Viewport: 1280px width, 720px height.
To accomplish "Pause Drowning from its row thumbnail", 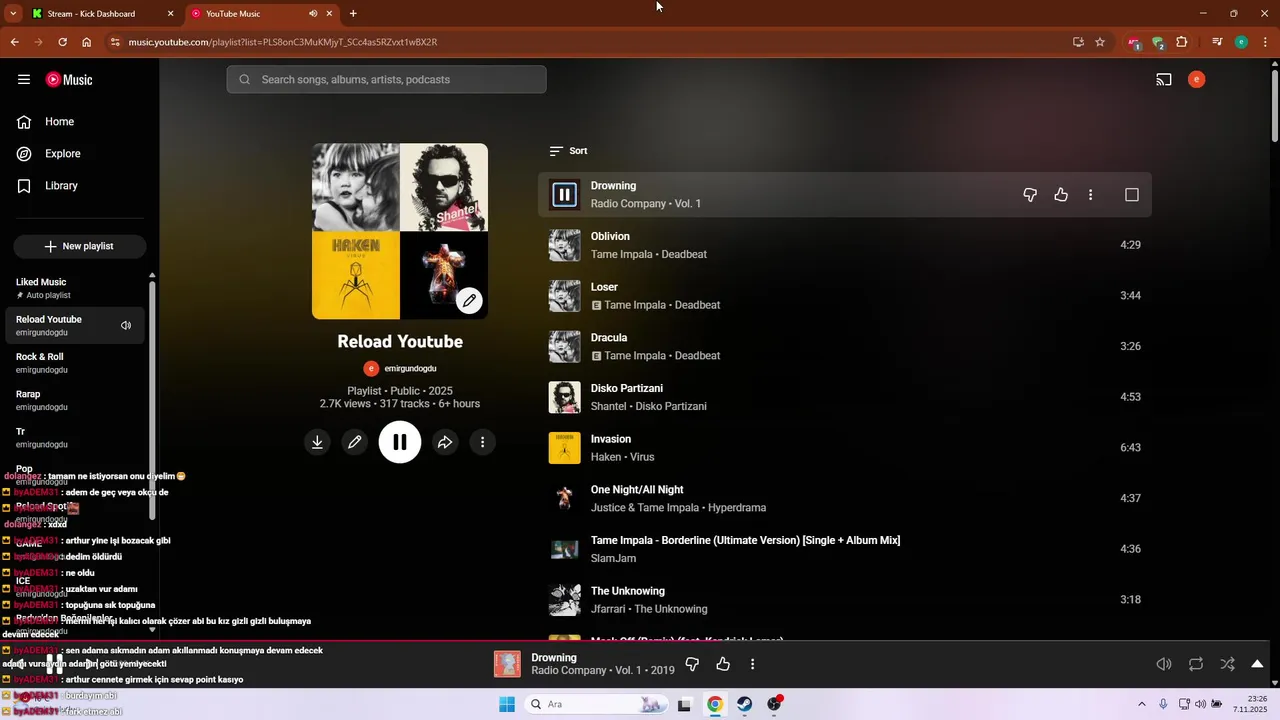I will point(564,195).
